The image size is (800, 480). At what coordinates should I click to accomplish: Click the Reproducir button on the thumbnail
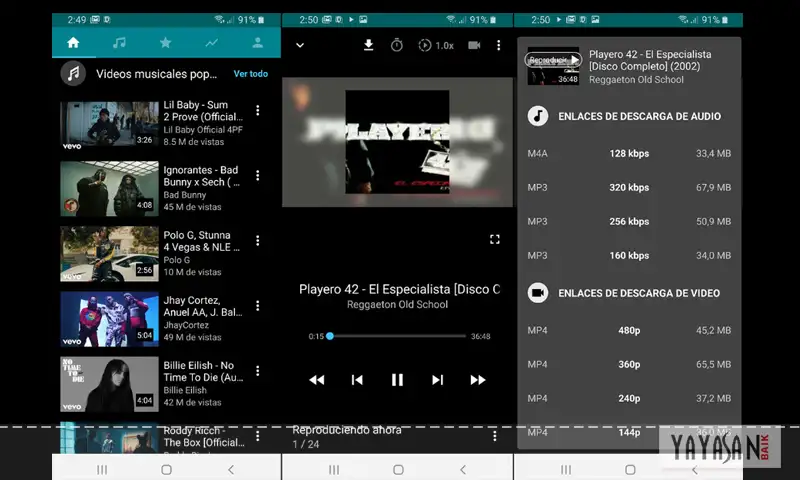point(553,60)
